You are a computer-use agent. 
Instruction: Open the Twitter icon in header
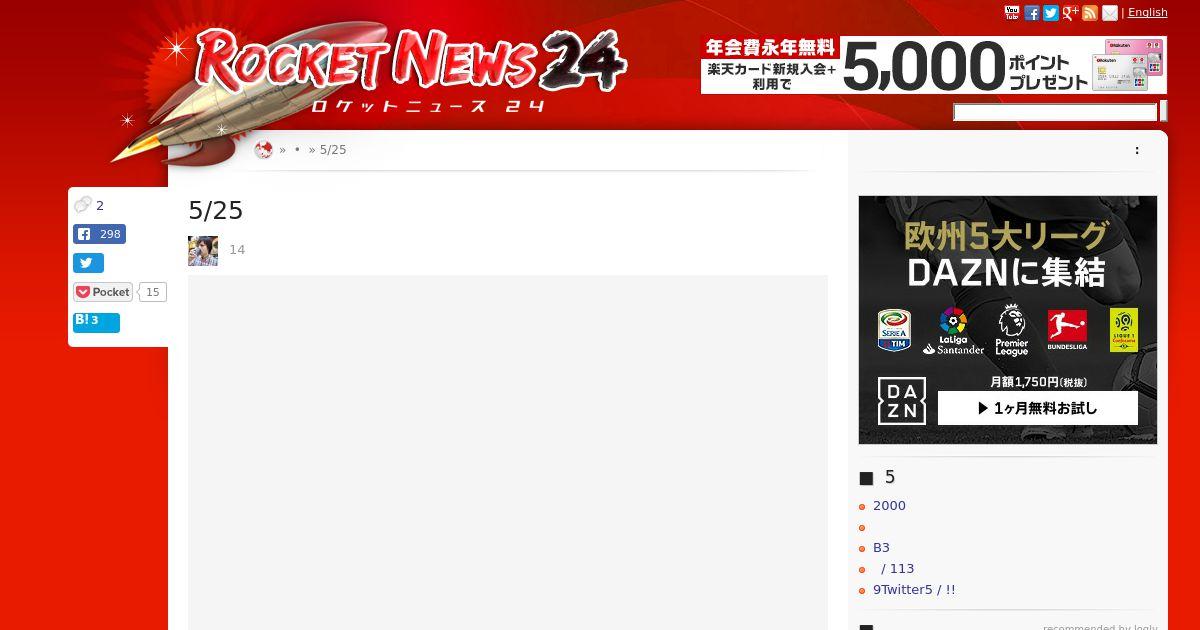(x=1051, y=13)
